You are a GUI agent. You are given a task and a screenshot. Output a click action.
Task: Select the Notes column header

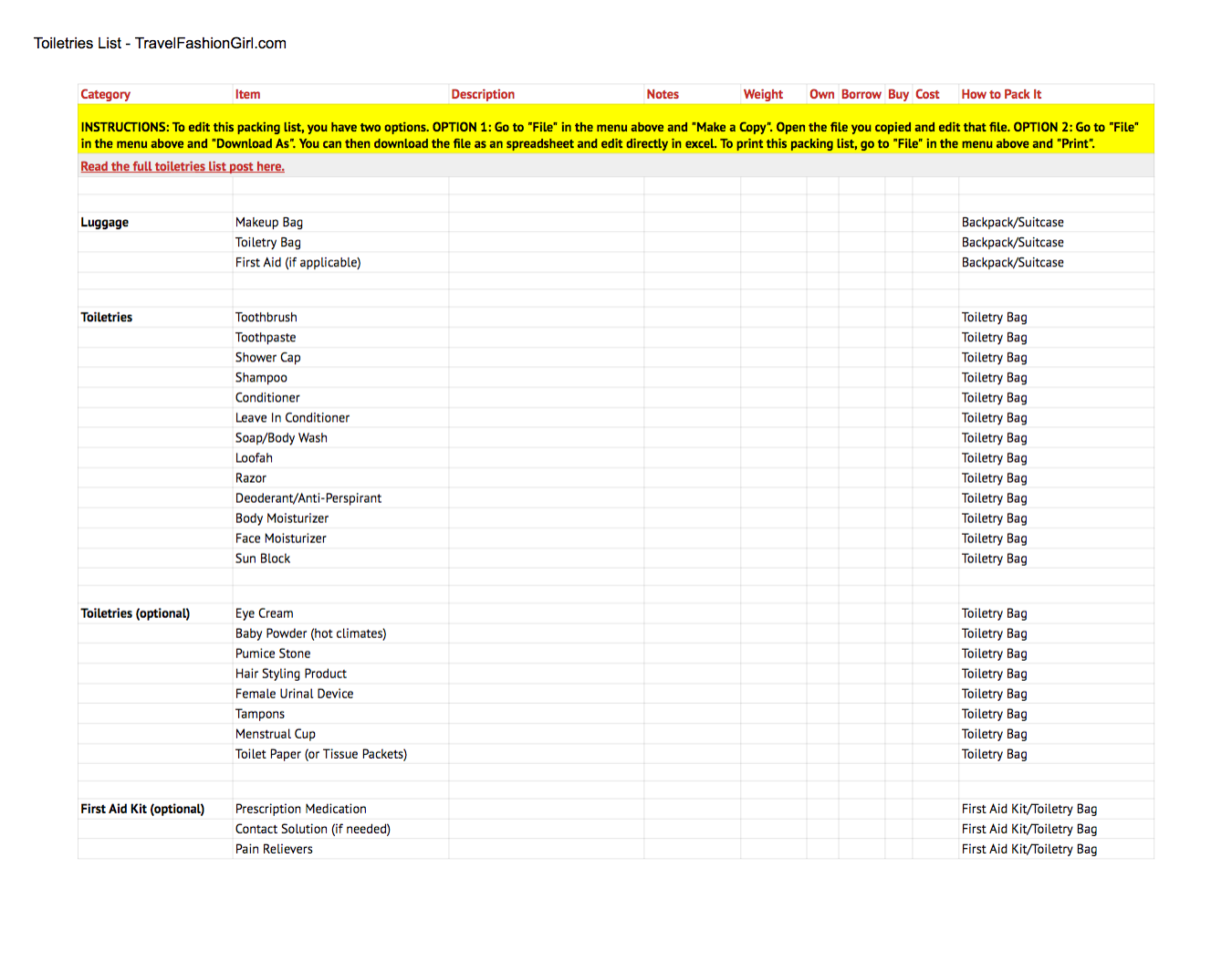663,94
